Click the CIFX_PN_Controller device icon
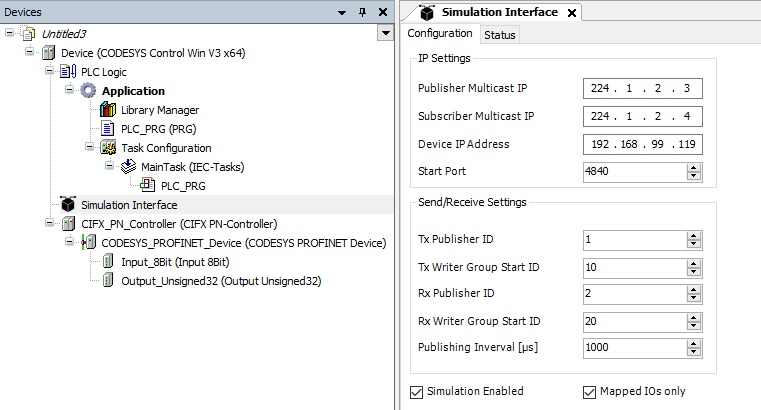The image size is (761, 410). click(68, 224)
